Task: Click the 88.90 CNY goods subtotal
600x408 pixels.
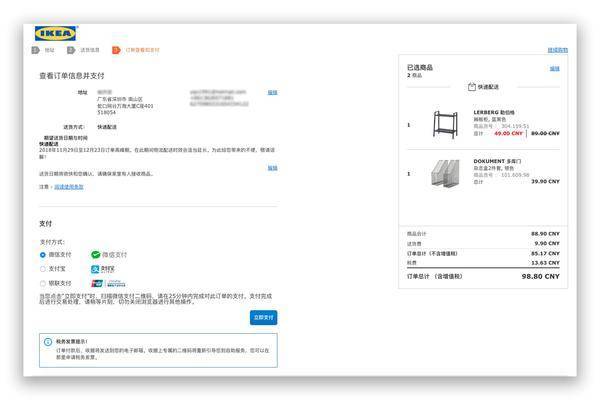Action: coord(545,233)
